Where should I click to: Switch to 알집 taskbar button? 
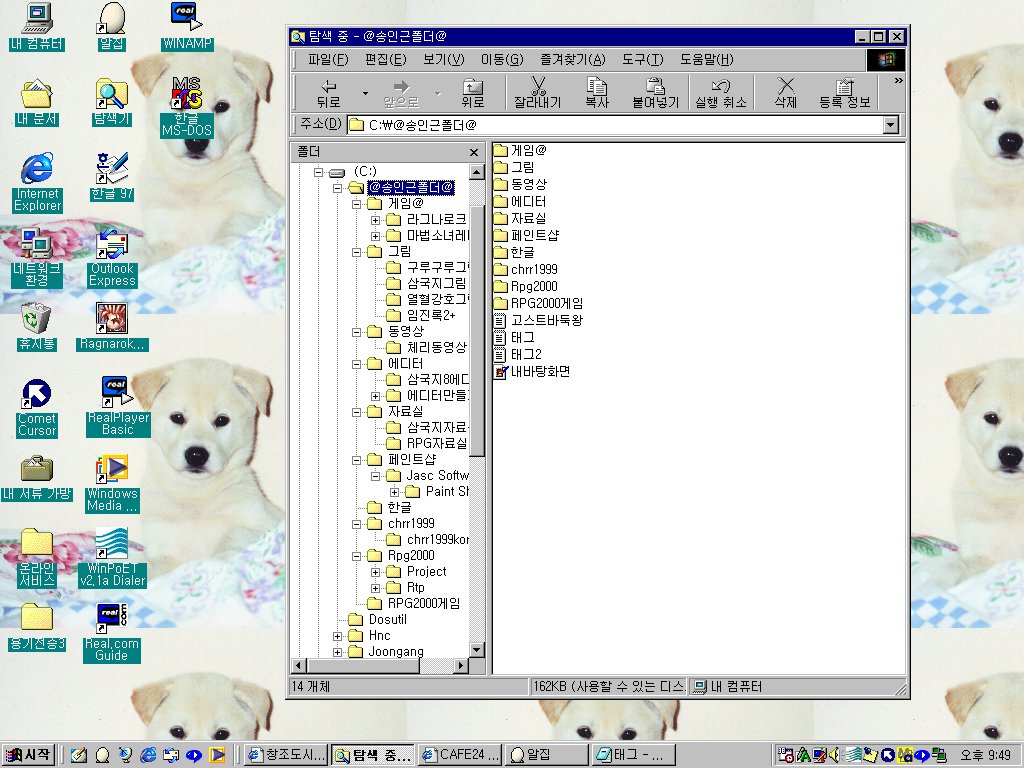click(547, 755)
